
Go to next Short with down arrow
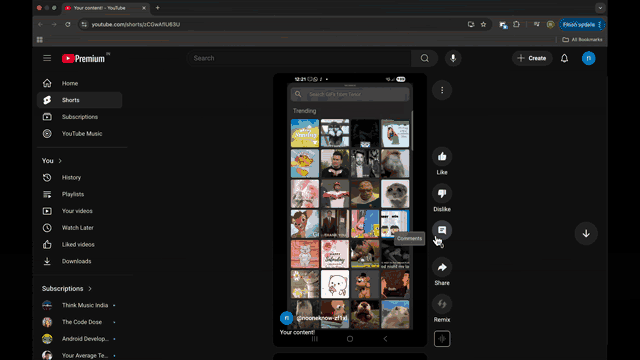[x=586, y=233]
